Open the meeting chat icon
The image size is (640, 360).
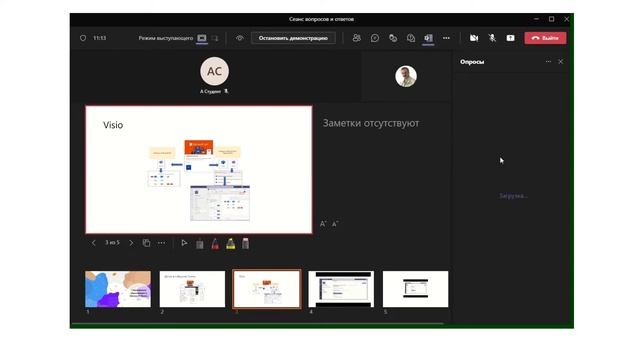point(375,38)
